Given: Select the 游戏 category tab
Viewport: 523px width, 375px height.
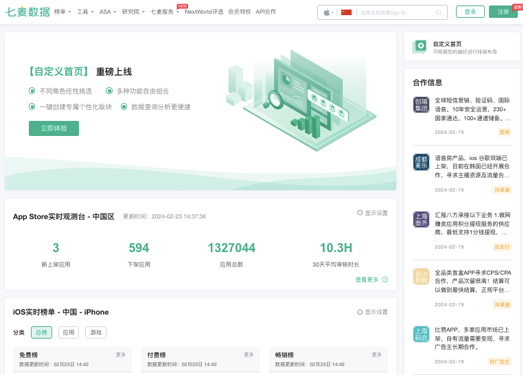Looking at the screenshot, I should (96, 332).
